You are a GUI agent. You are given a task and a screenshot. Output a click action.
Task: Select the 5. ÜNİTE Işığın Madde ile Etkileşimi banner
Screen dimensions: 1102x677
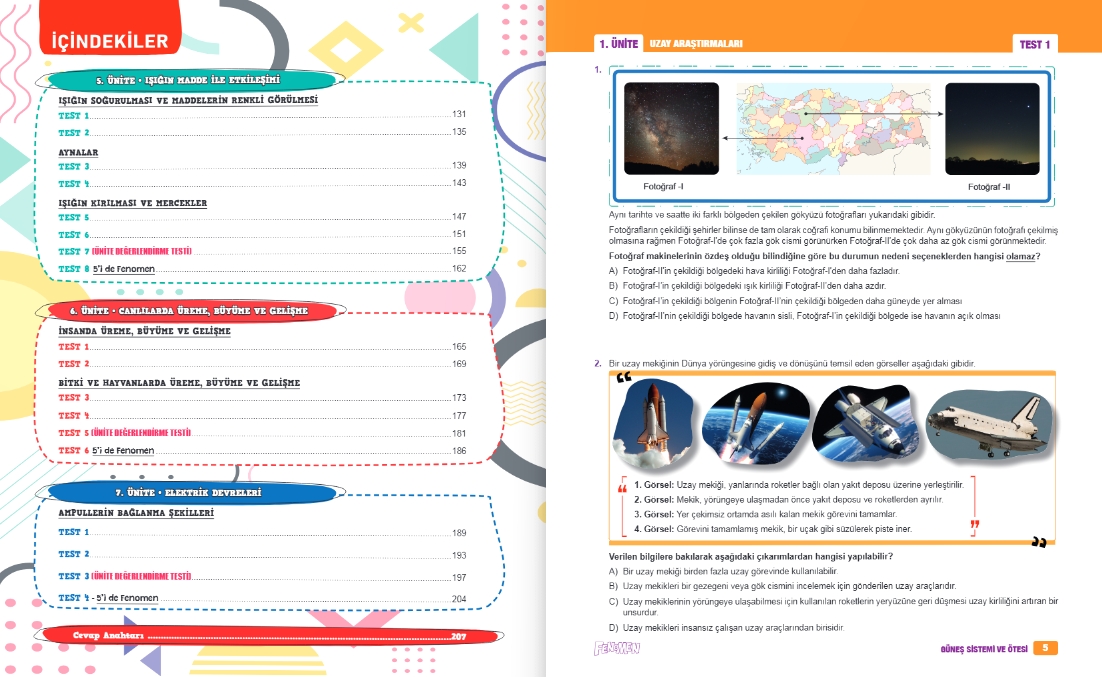tap(188, 80)
